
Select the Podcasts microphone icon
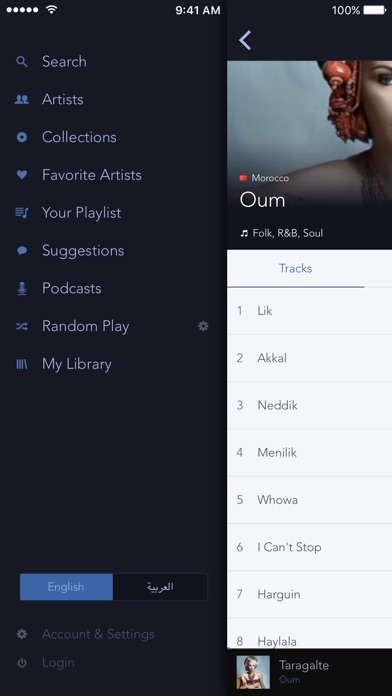(22, 289)
